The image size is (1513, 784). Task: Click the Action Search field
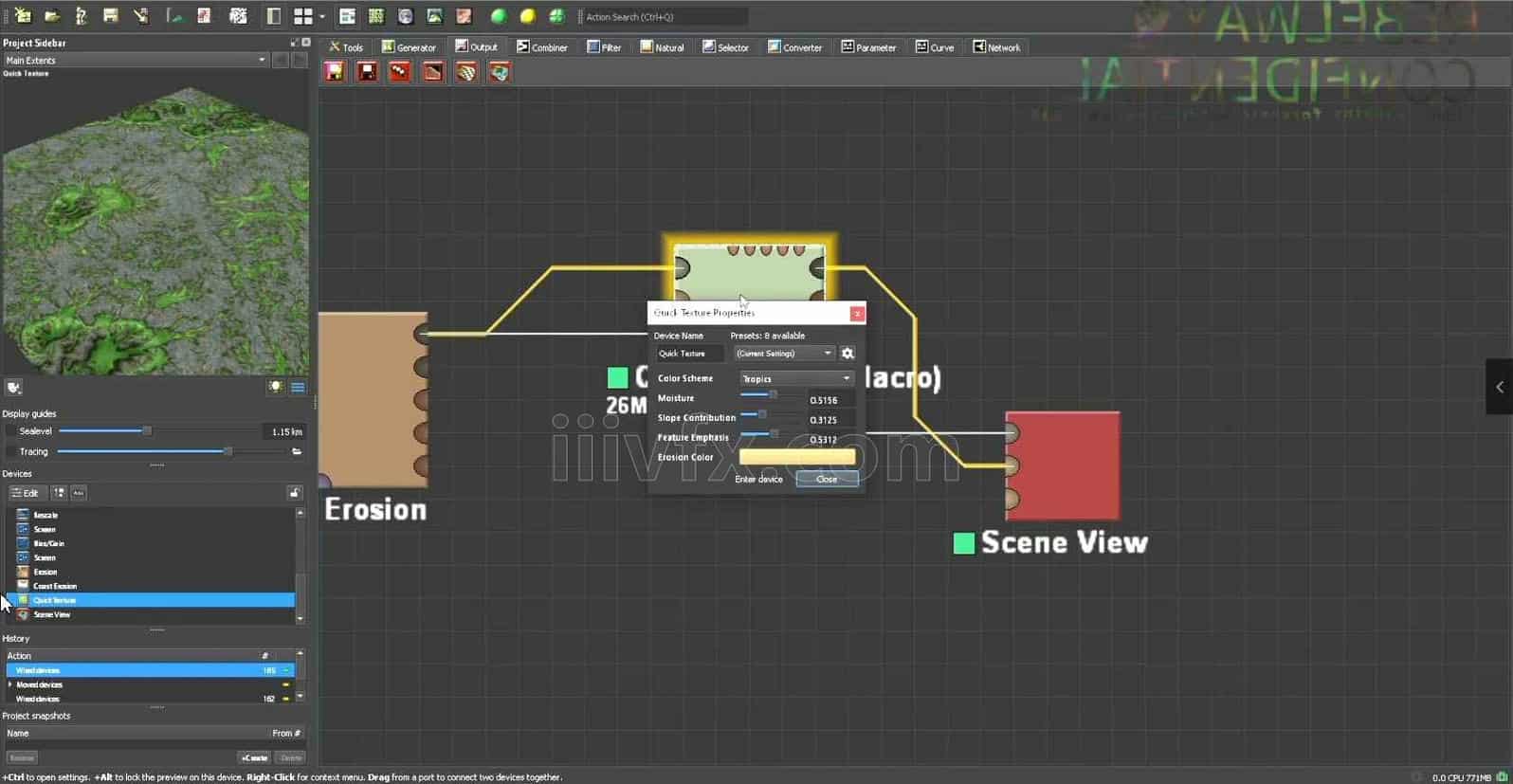[x=665, y=17]
